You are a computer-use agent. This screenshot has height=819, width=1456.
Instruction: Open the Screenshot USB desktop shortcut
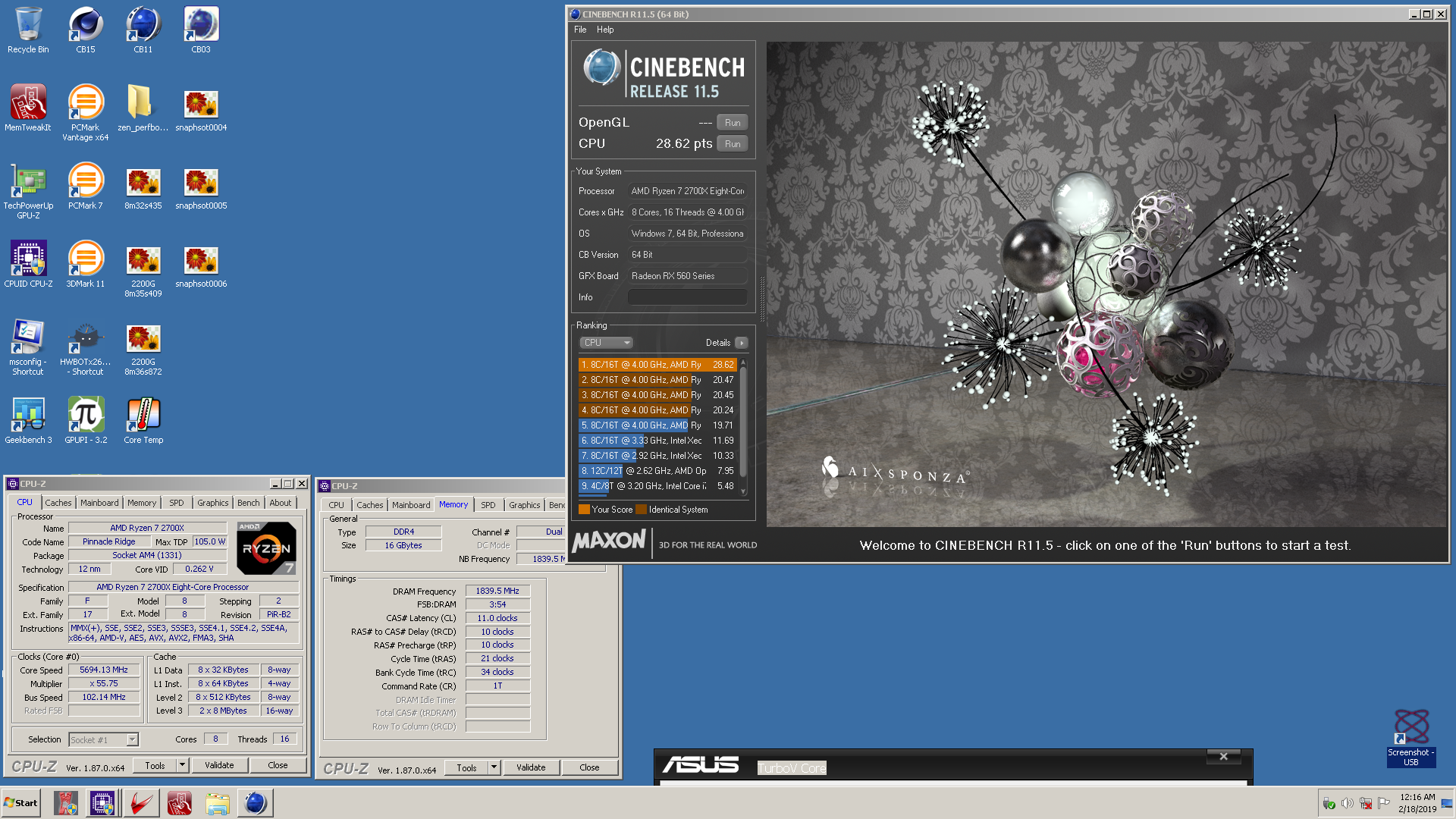coord(1411,738)
